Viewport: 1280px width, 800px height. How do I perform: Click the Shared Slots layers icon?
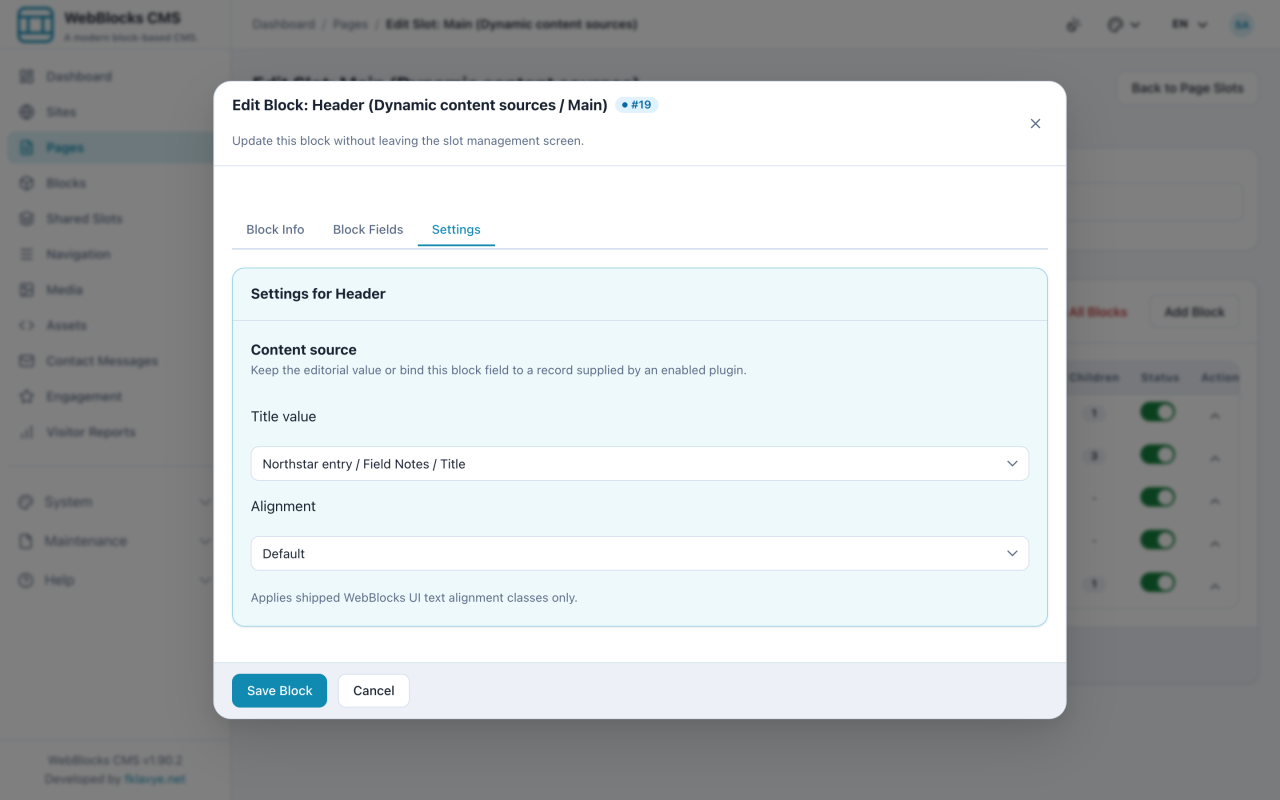tap(27, 219)
